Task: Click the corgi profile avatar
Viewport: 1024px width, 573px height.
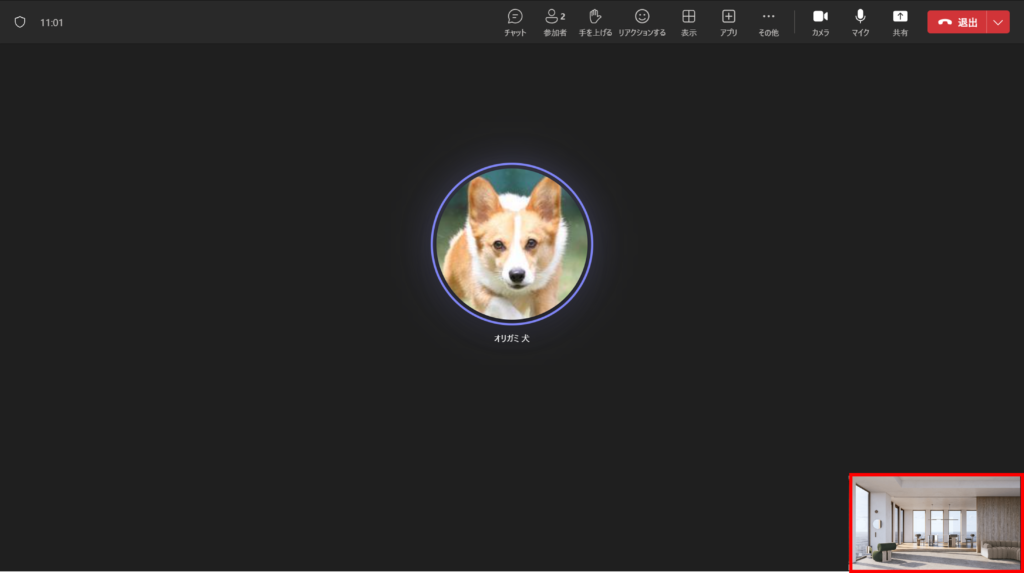Action: click(x=512, y=243)
